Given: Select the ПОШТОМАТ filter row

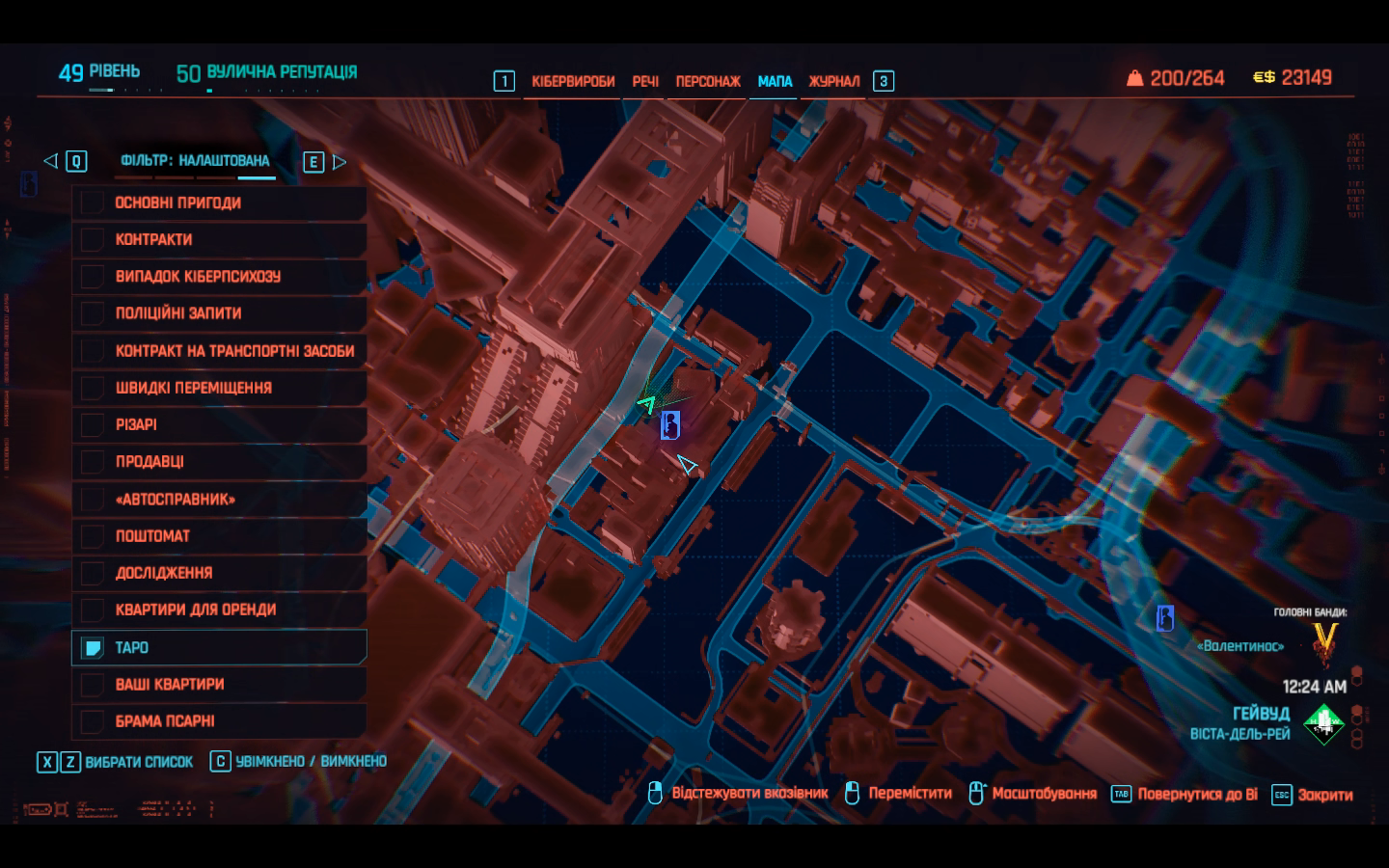Looking at the screenshot, I should click(x=219, y=536).
